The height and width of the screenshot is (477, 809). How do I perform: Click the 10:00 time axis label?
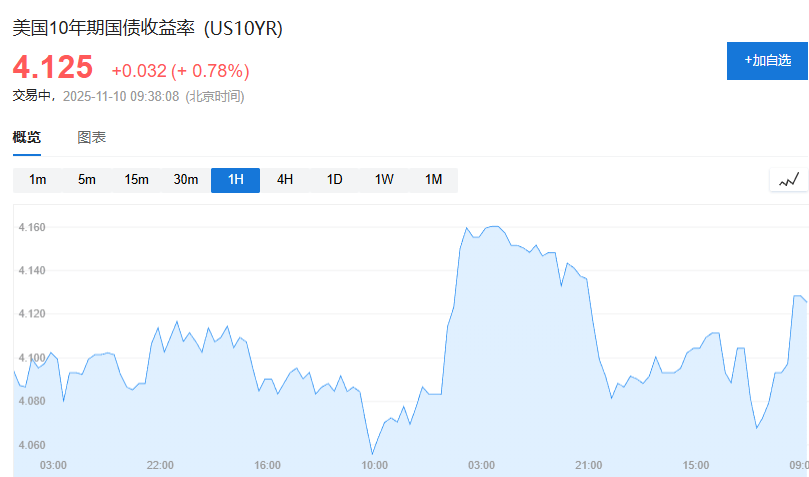374,465
